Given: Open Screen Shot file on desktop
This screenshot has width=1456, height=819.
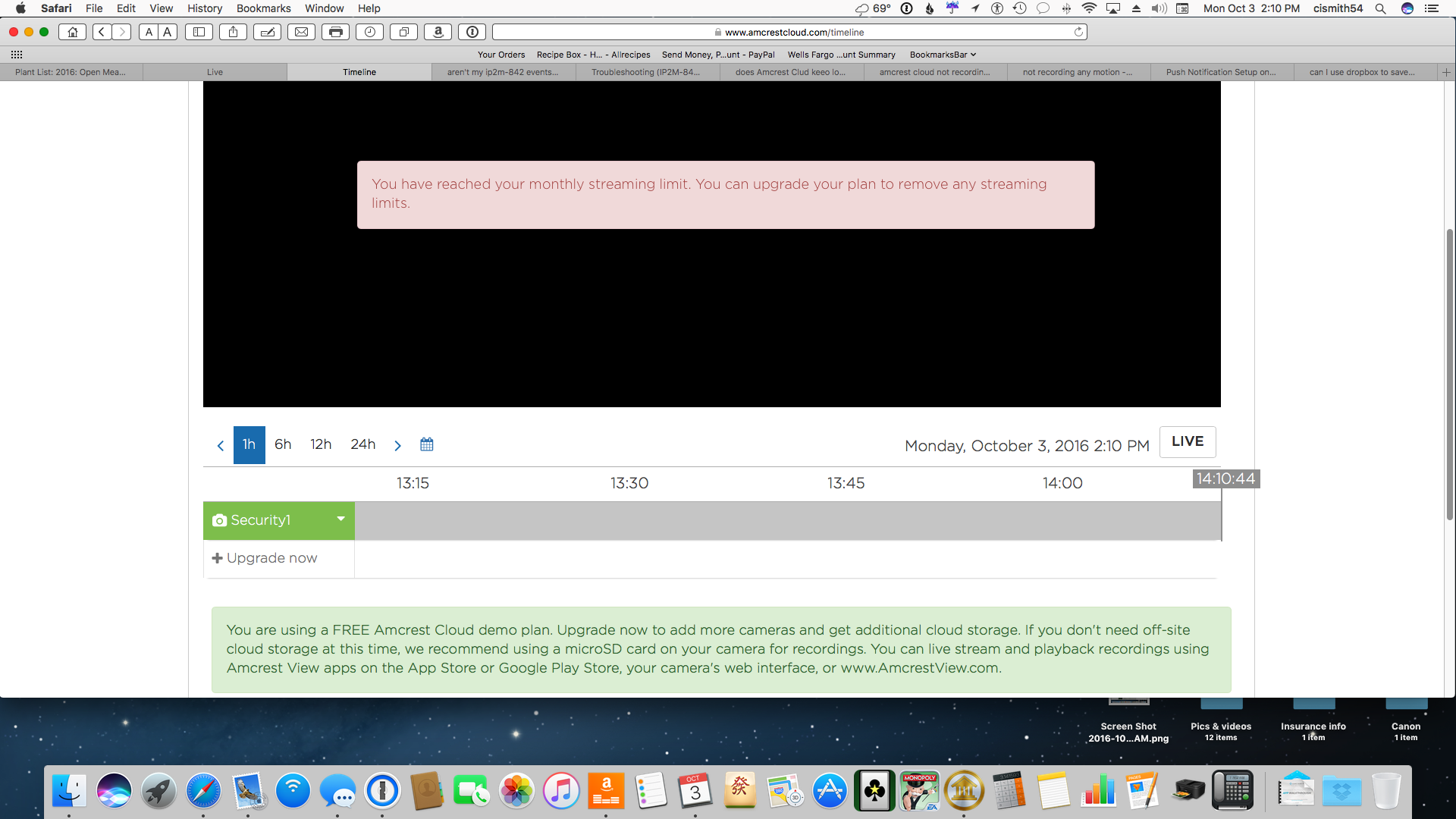Looking at the screenshot, I should [1128, 720].
